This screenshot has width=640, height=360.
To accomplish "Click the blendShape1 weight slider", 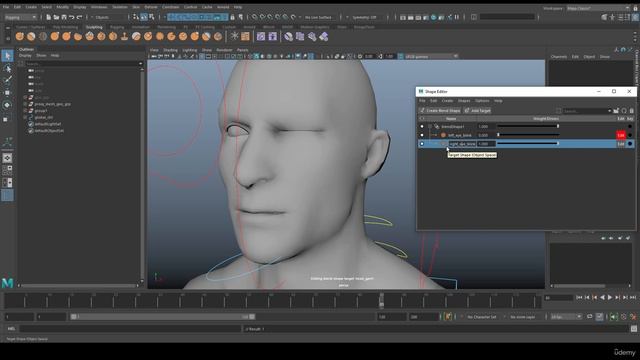I will [x=528, y=127].
